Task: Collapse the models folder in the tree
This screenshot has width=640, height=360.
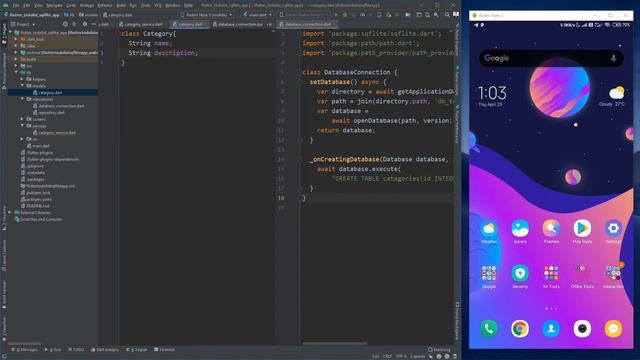Action: click(x=22, y=86)
